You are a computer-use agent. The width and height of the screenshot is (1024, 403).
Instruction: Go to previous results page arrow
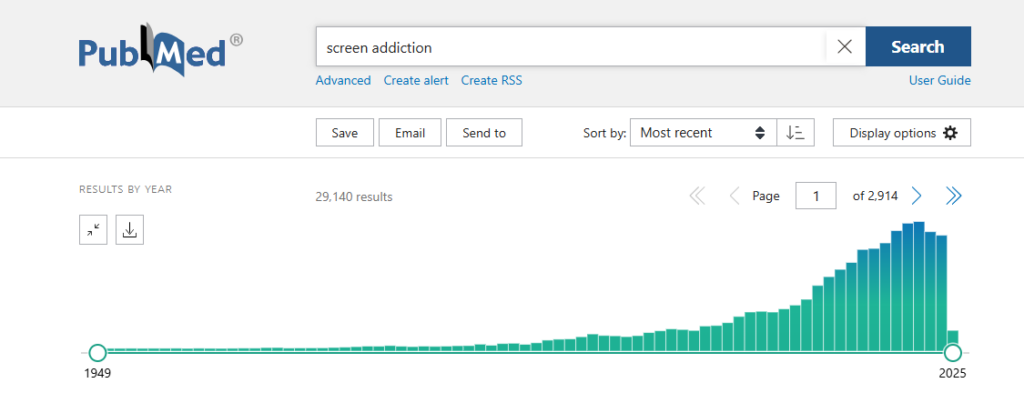734,196
